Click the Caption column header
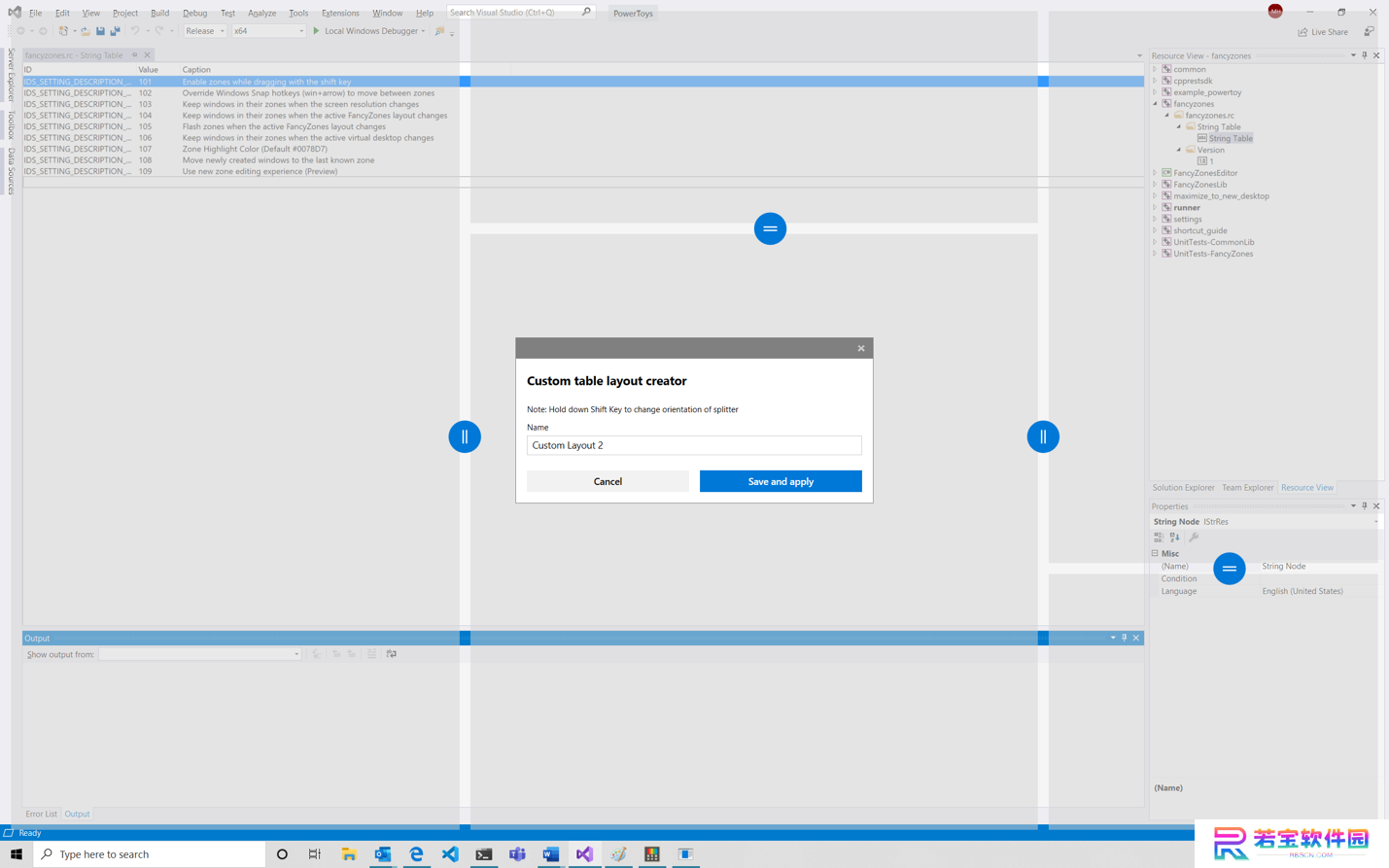Screen dimensions: 1389x868 196,70
